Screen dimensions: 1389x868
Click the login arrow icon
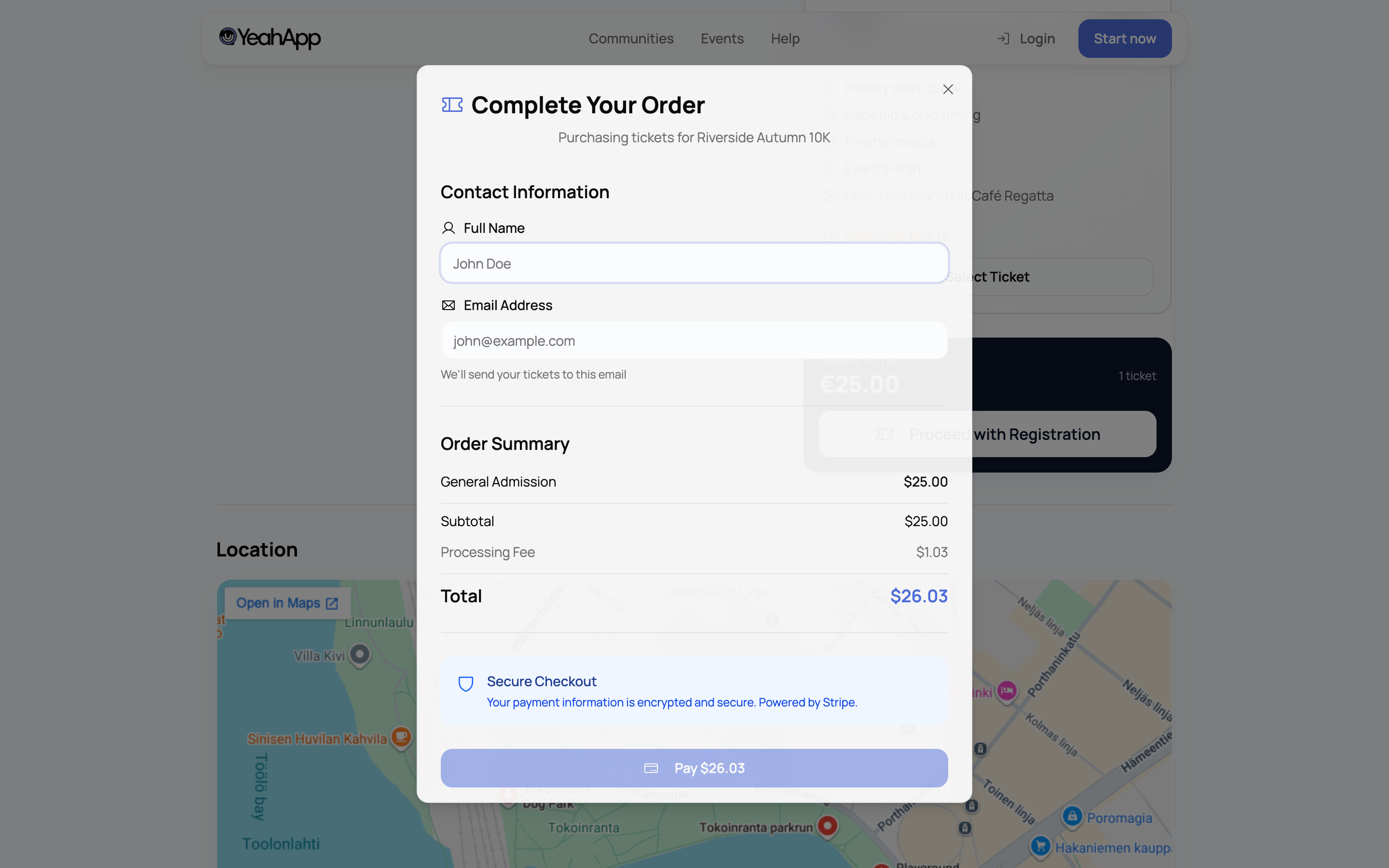point(1003,39)
